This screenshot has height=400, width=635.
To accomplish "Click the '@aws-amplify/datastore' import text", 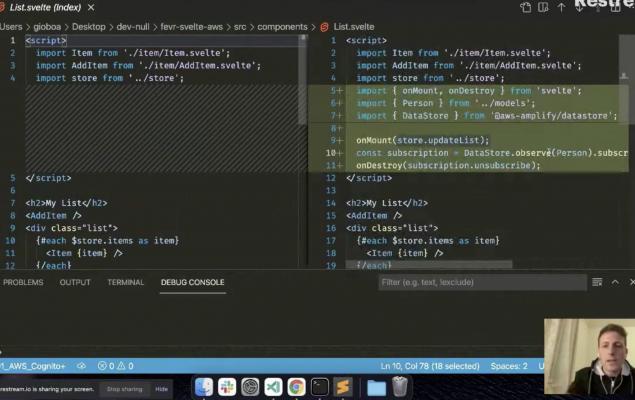I will point(551,116).
